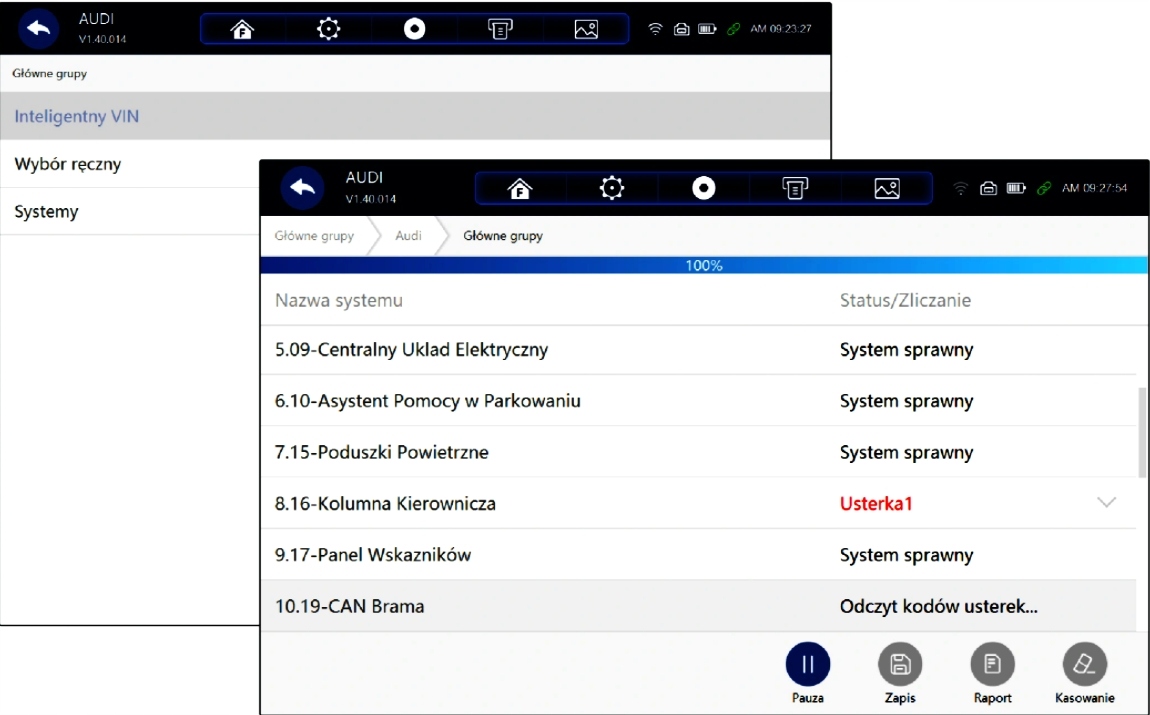This screenshot has width=1150, height=715.
Task: Go back using arrow in front scan window
Action: pos(302,188)
